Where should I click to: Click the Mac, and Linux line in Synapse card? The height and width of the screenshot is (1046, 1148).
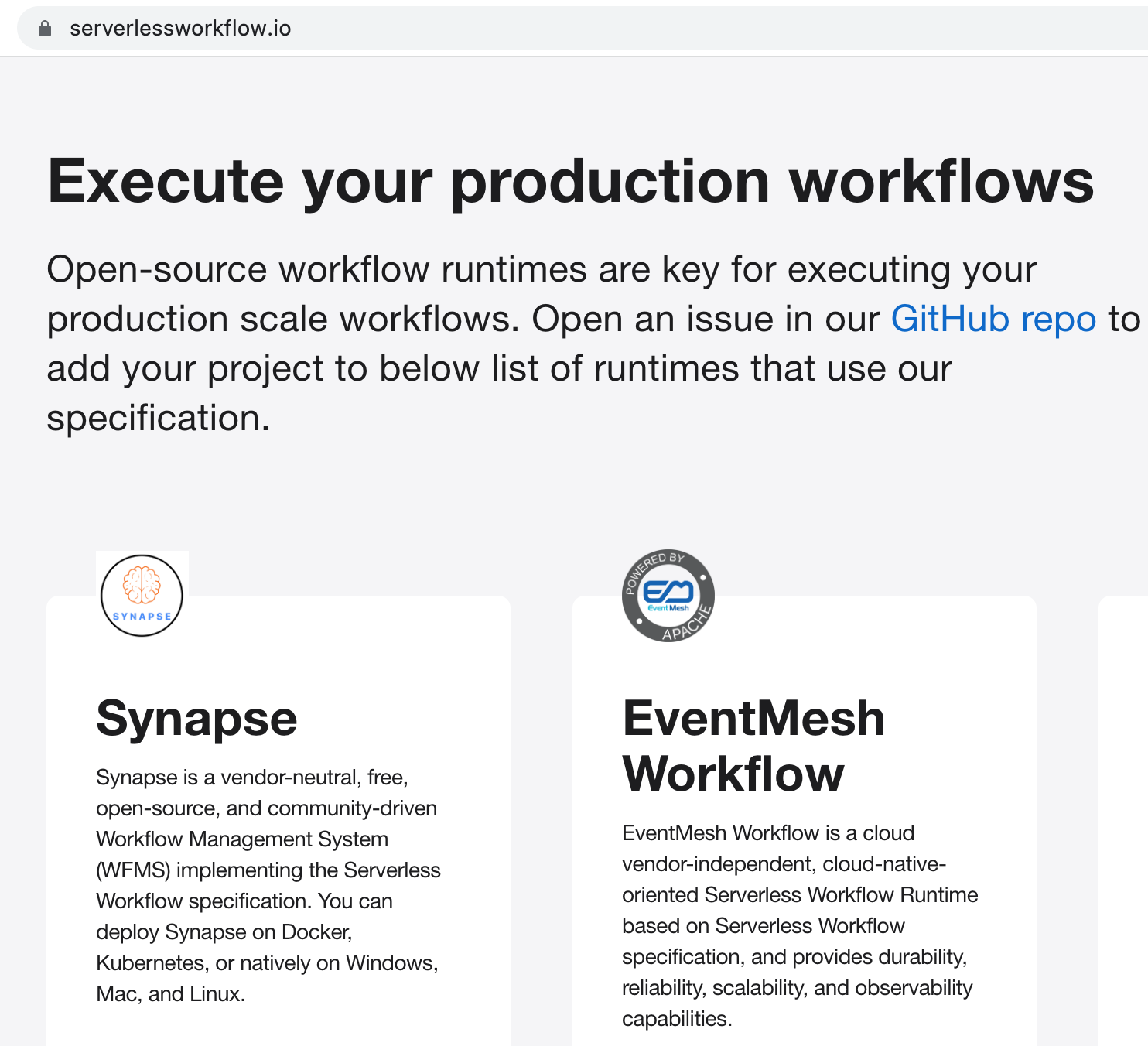point(170,993)
